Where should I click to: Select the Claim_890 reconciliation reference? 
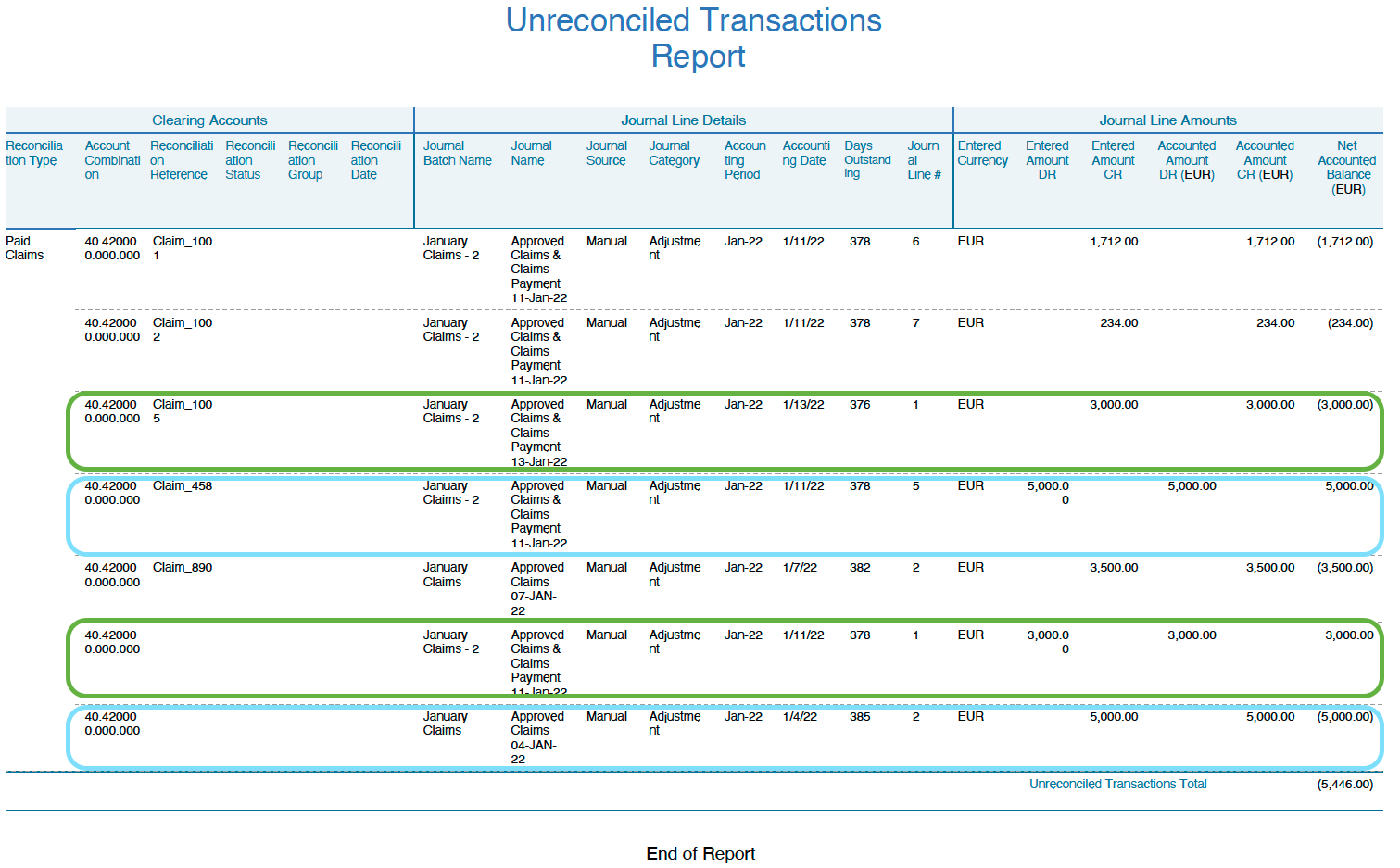(x=183, y=567)
